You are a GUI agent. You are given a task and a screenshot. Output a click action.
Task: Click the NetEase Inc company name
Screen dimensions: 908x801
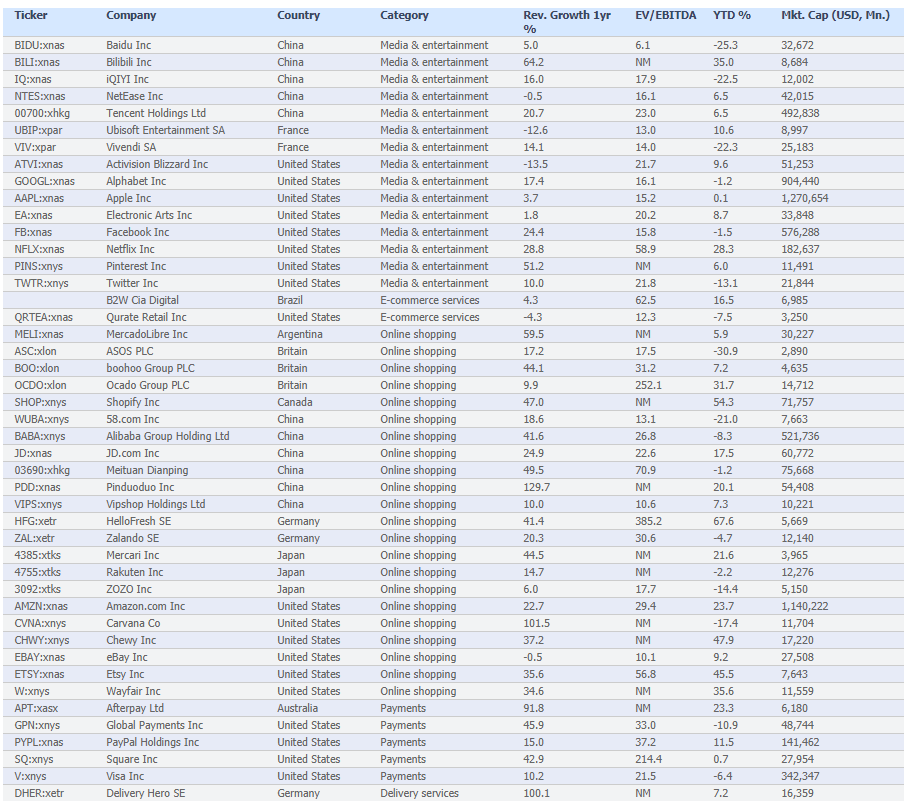(134, 96)
